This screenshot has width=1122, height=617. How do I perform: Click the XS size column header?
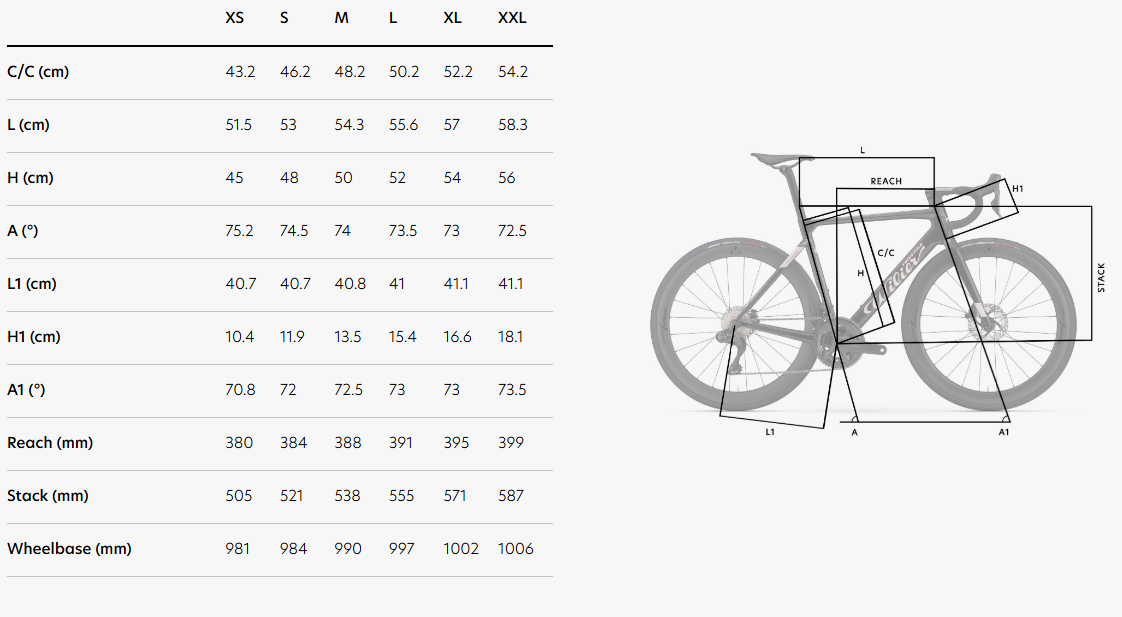(x=235, y=18)
